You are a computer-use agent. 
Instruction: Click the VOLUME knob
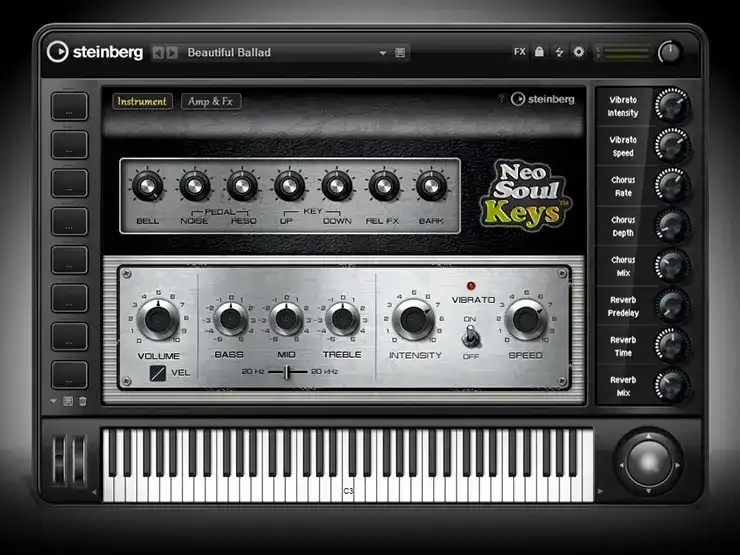click(x=158, y=320)
